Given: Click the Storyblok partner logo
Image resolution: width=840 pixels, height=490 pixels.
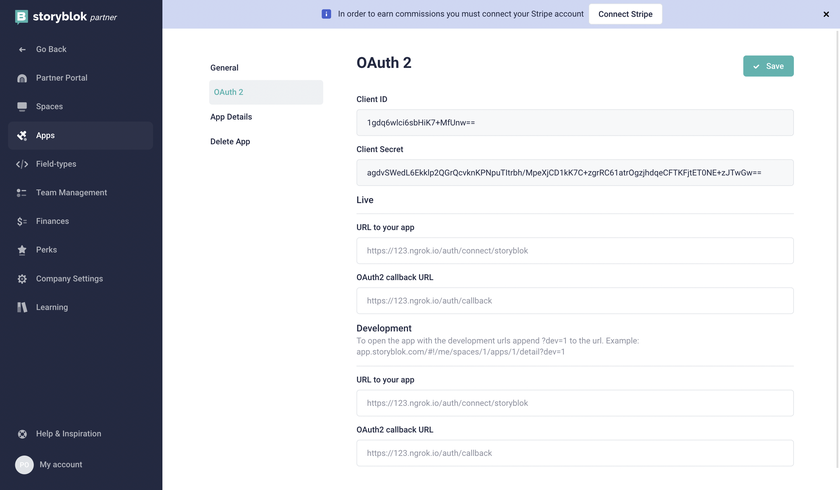Looking at the screenshot, I should coord(65,17).
